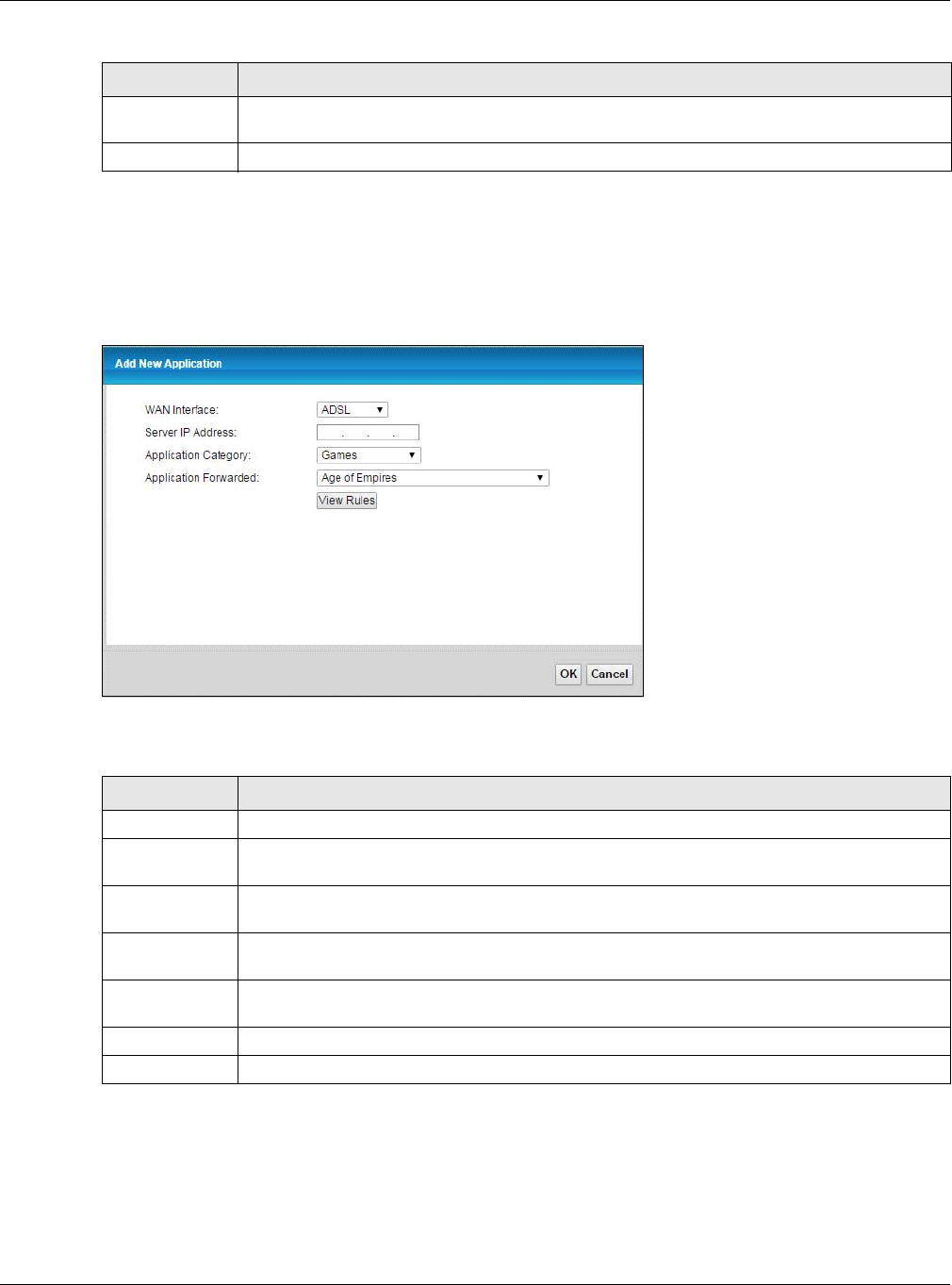952x1285 pixels.
Task: Click the blank white area below View Rules
Action: click(x=372, y=577)
